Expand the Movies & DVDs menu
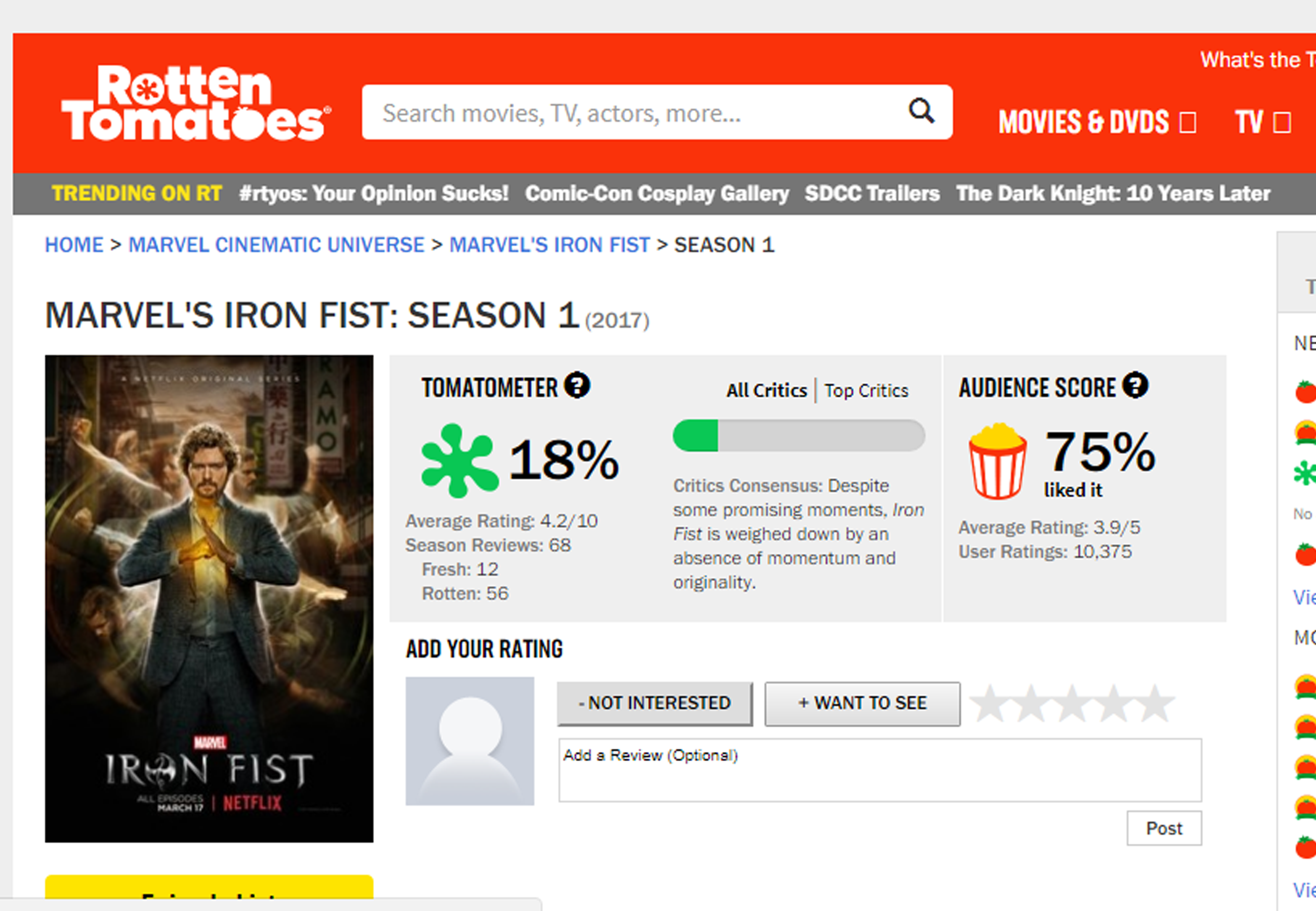 (1096, 122)
